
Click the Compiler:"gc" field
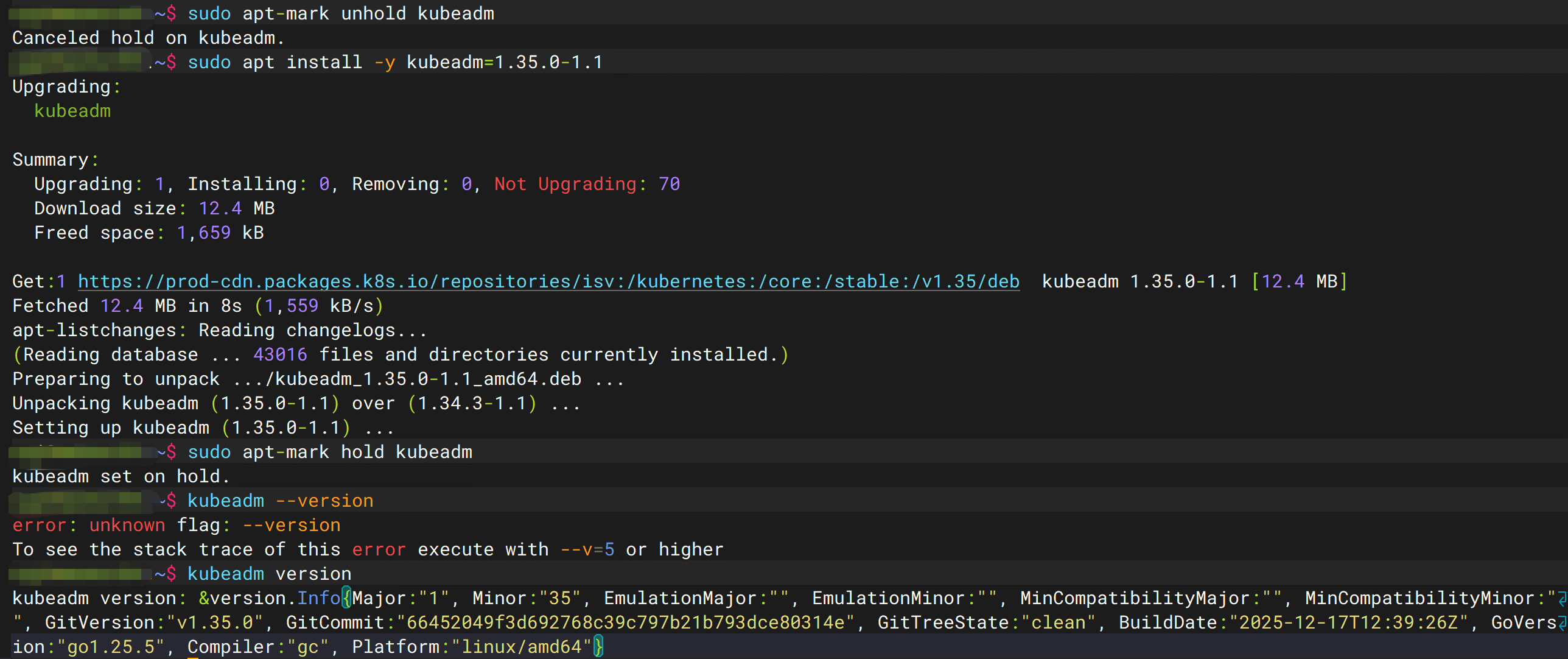coord(258,647)
